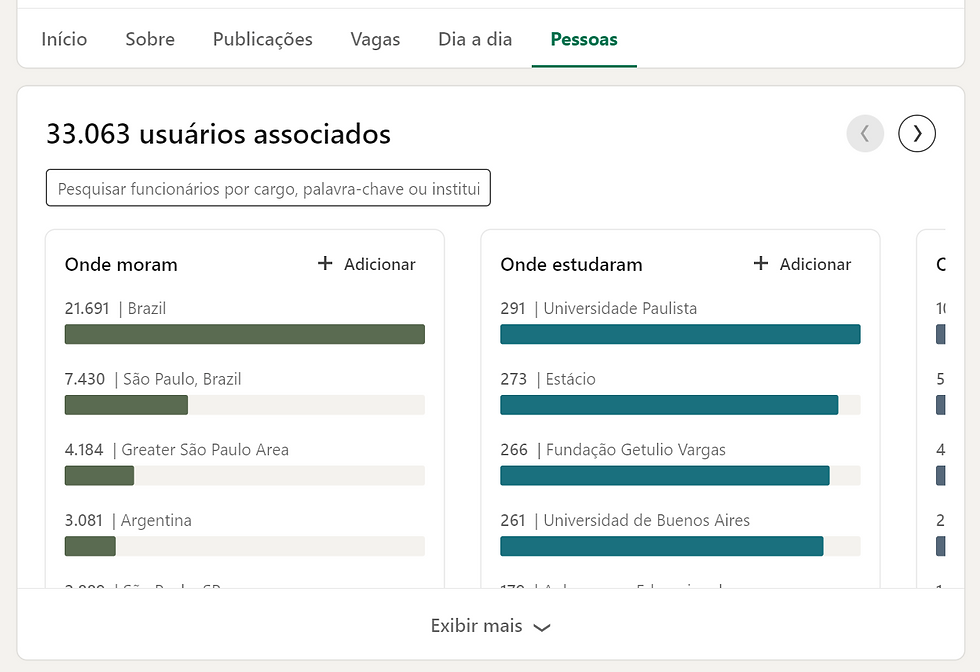
Task: Click the plus icon beside Adicionar in Onde estudaram
Action: (x=760, y=263)
